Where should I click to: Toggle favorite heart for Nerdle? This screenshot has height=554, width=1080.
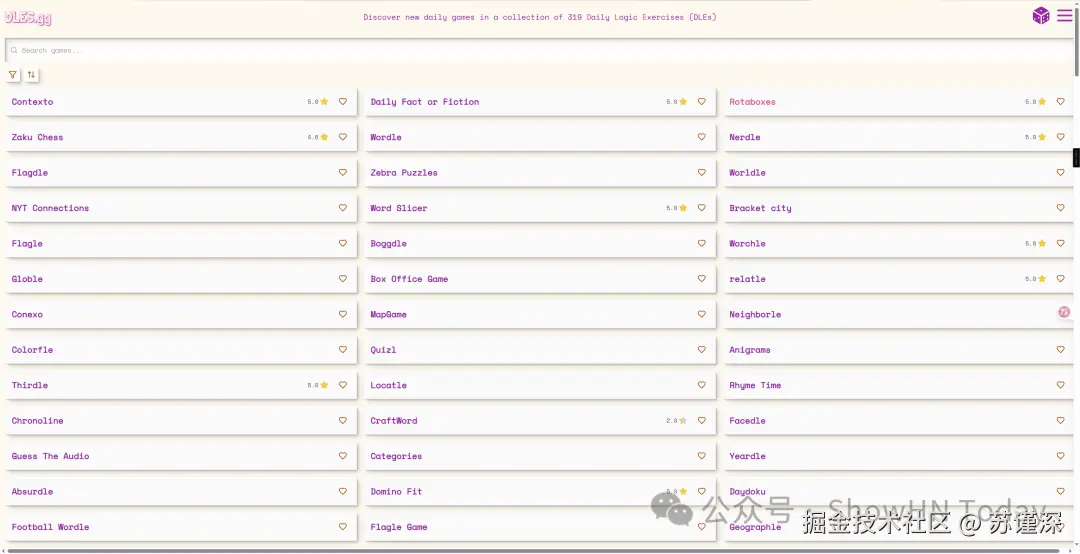click(x=1060, y=137)
